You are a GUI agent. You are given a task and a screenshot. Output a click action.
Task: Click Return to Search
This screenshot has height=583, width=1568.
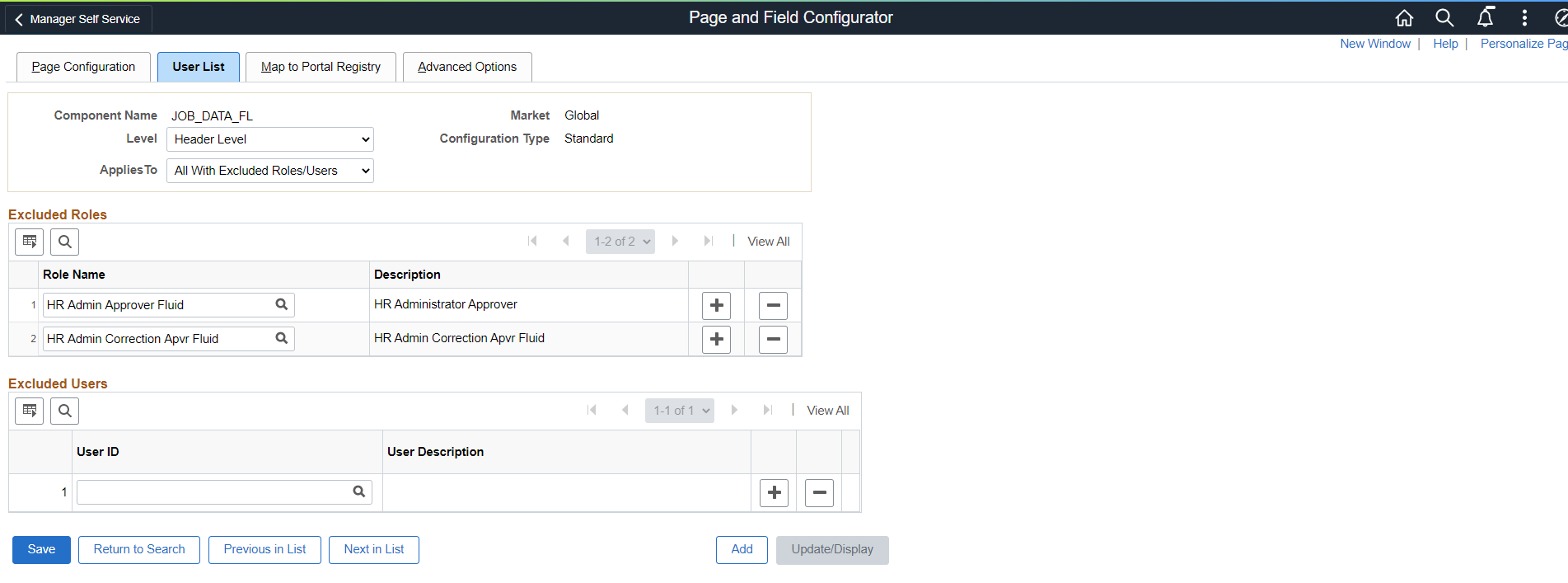139,550
